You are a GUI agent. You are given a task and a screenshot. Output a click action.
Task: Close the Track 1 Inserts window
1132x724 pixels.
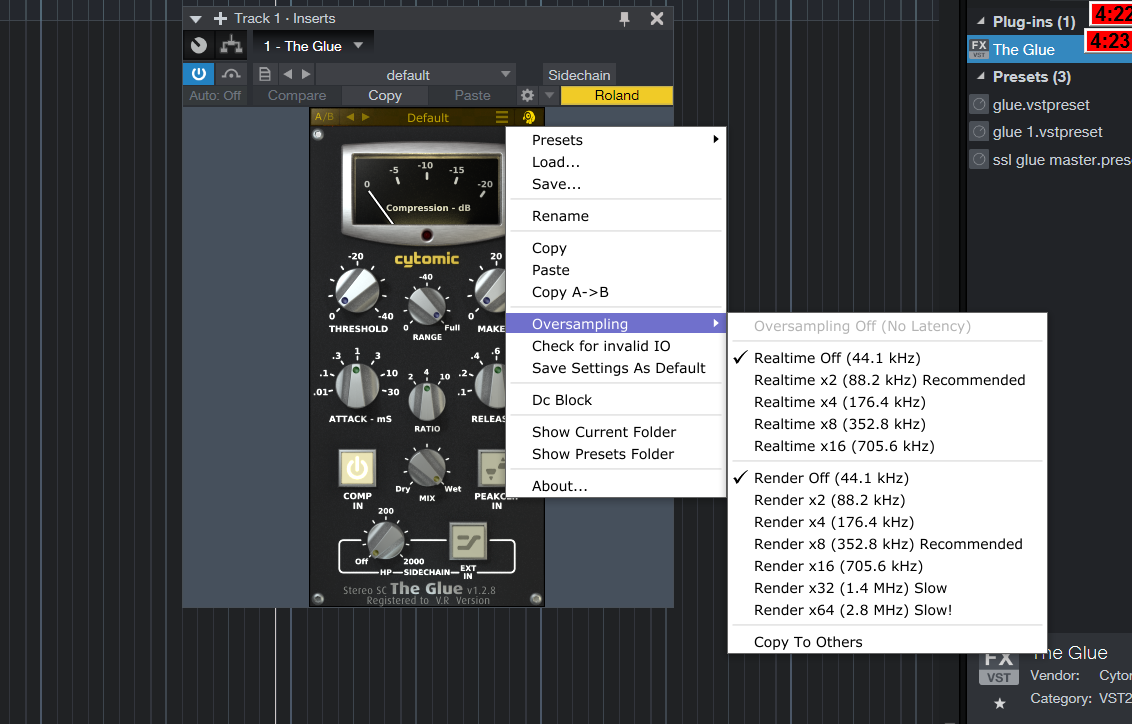point(656,19)
